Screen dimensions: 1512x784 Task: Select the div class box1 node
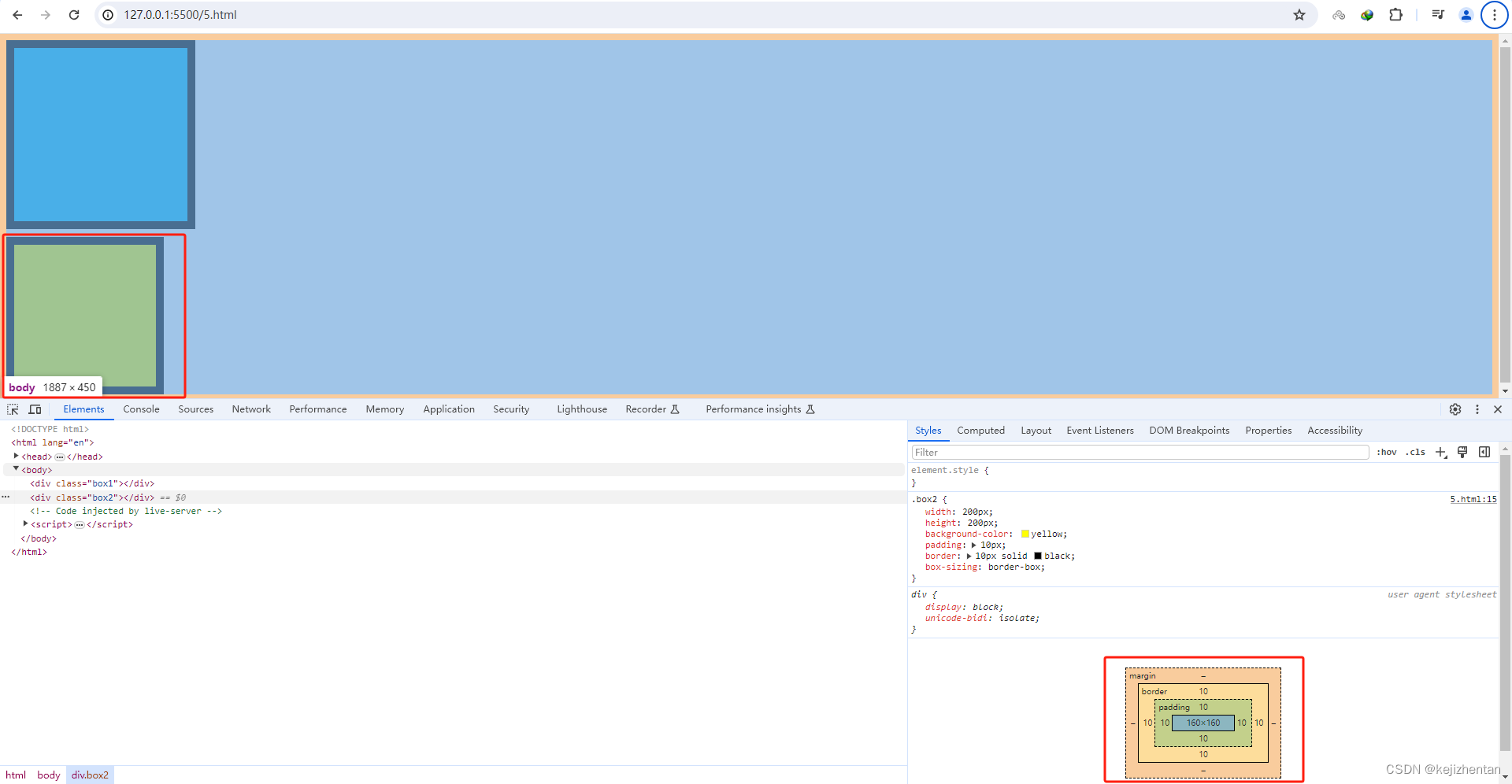pos(92,483)
